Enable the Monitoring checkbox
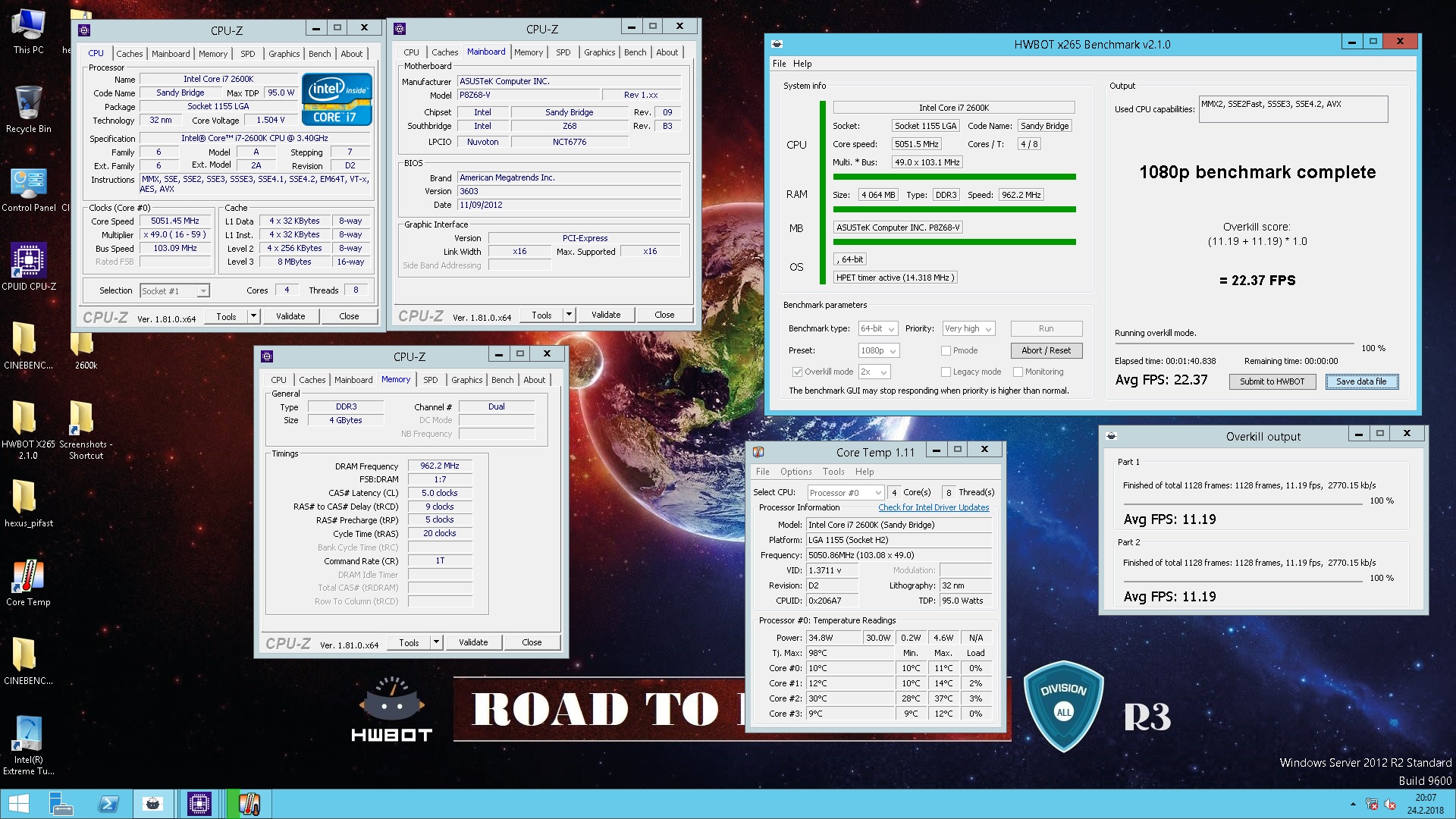1456x819 pixels. click(x=1018, y=372)
